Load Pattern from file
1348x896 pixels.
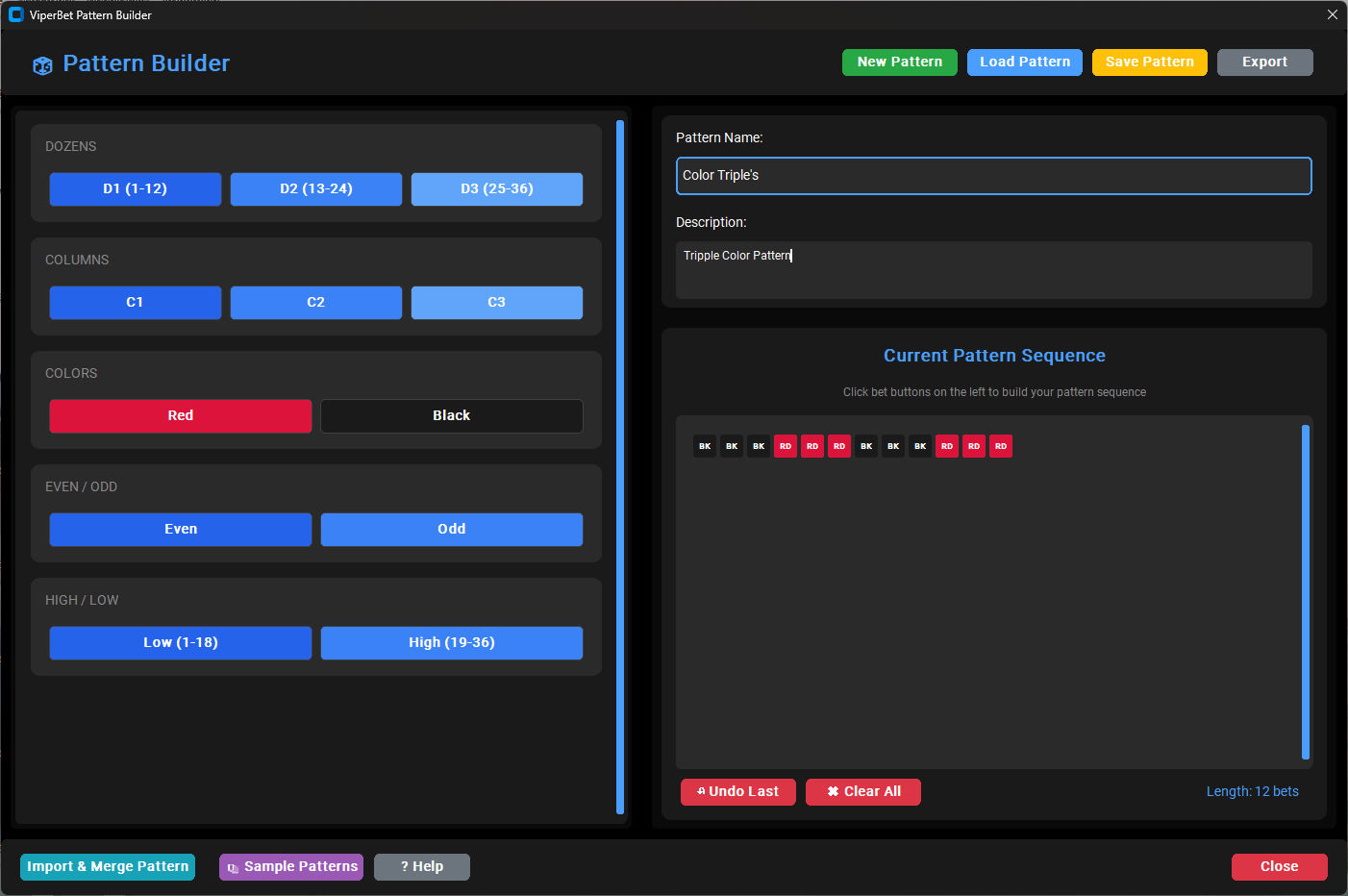coord(1024,62)
